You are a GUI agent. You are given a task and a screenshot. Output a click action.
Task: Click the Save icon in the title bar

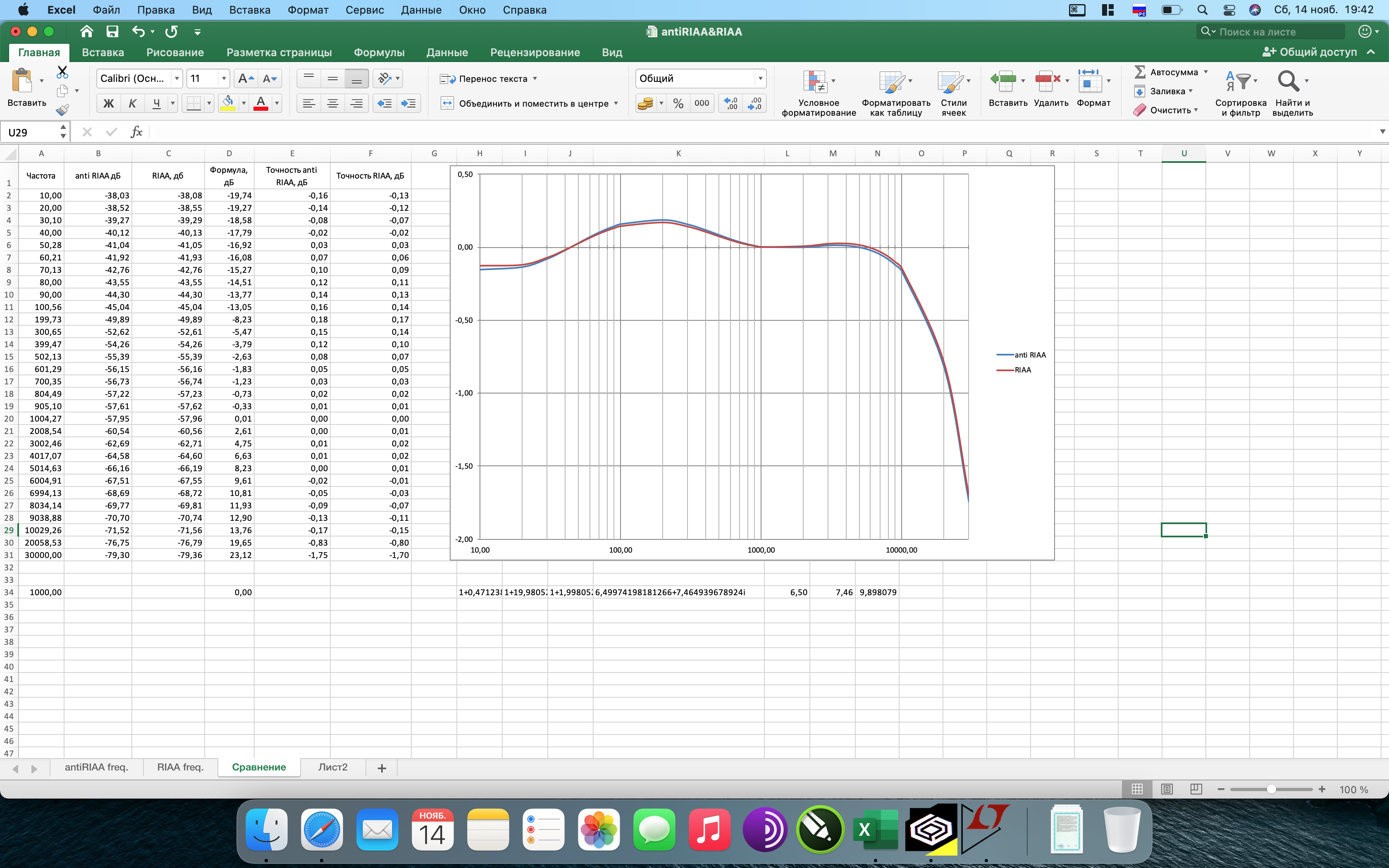[x=112, y=31]
